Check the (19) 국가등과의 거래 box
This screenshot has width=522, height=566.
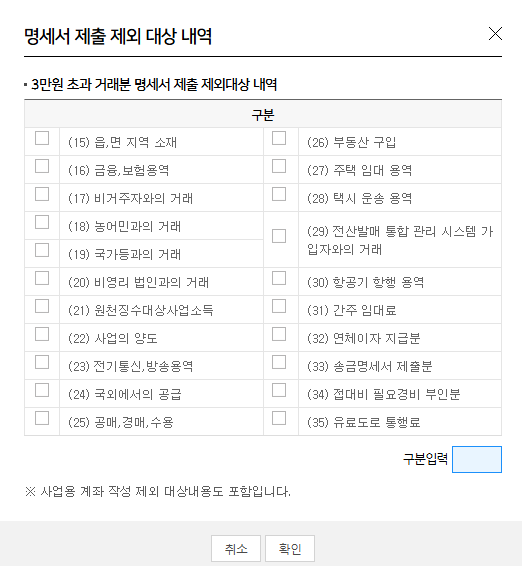click(x=42, y=250)
